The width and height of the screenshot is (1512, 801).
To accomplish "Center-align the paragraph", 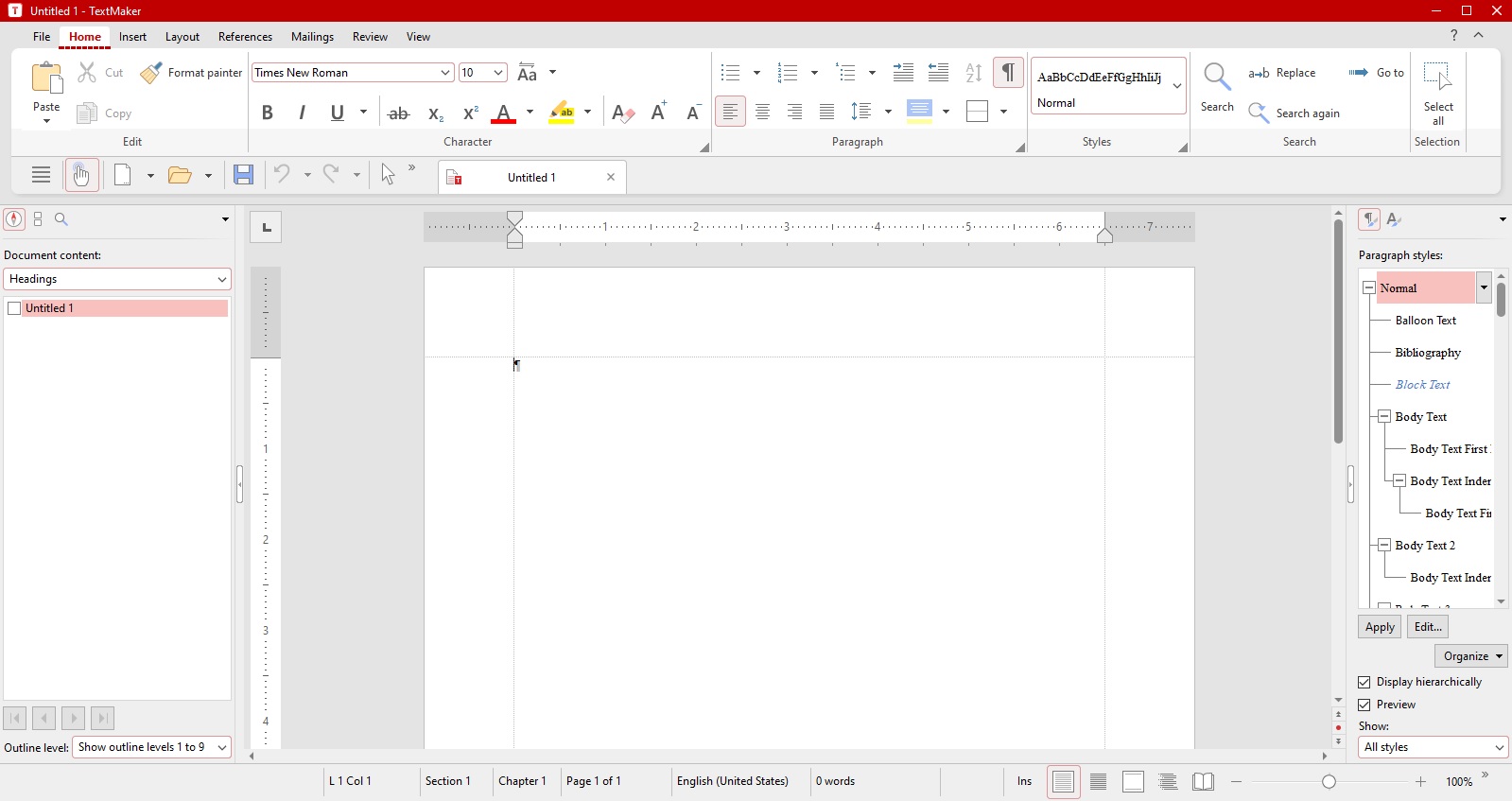I will [x=762, y=112].
